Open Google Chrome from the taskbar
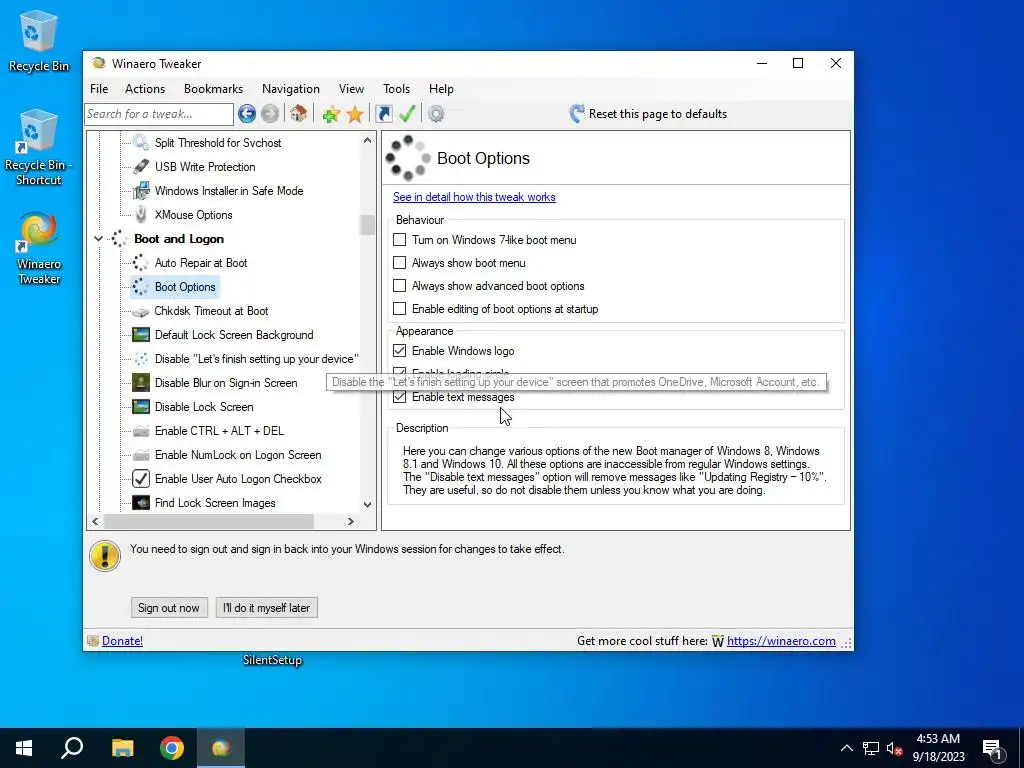1024x768 pixels. tap(172, 748)
